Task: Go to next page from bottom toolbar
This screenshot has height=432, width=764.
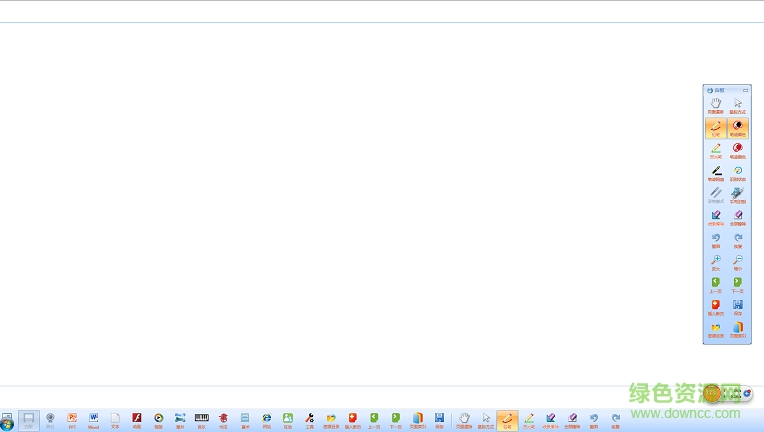Action: click(x=396, y=420)
